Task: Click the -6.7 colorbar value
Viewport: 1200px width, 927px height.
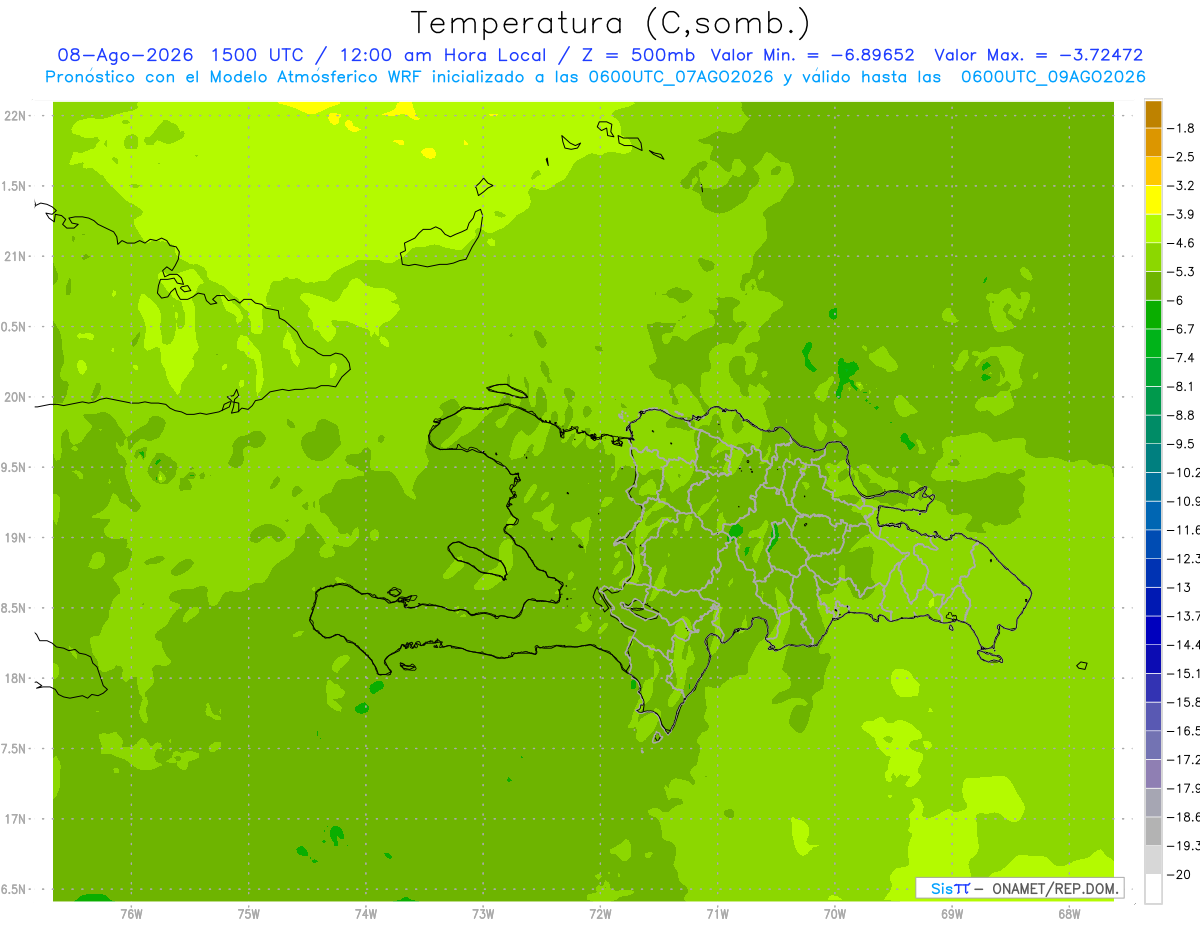Action: [1182, 329]
